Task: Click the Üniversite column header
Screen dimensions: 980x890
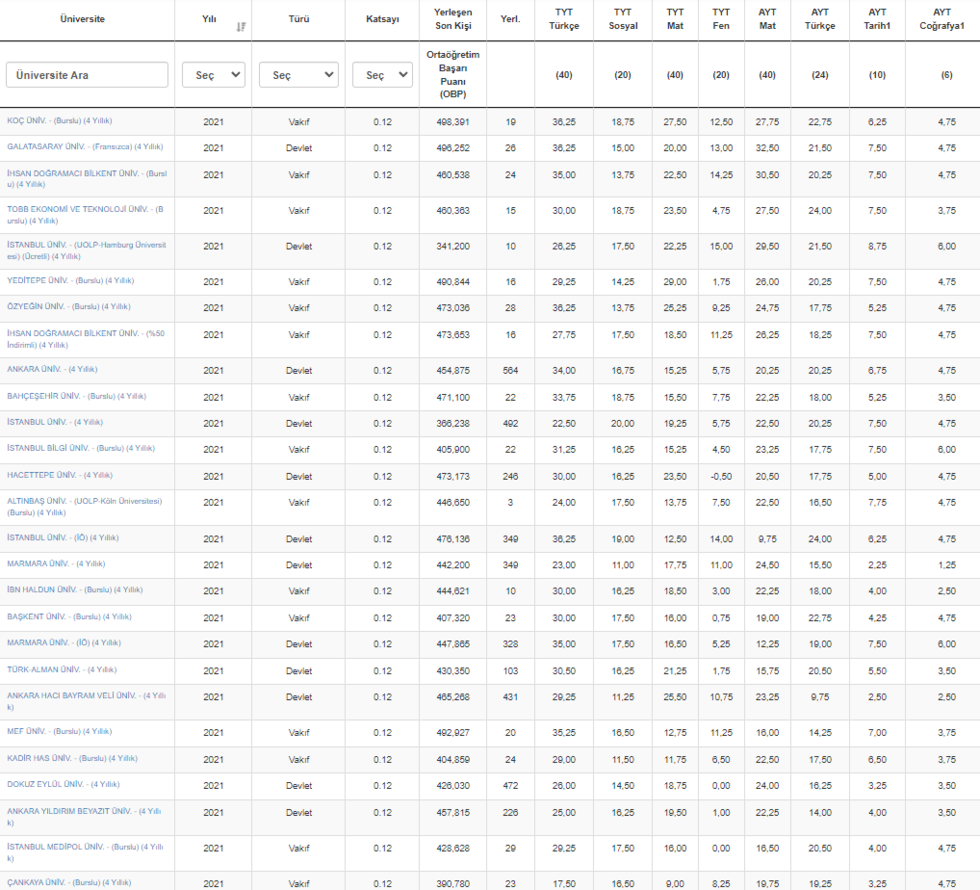Action: coord(82,19)
